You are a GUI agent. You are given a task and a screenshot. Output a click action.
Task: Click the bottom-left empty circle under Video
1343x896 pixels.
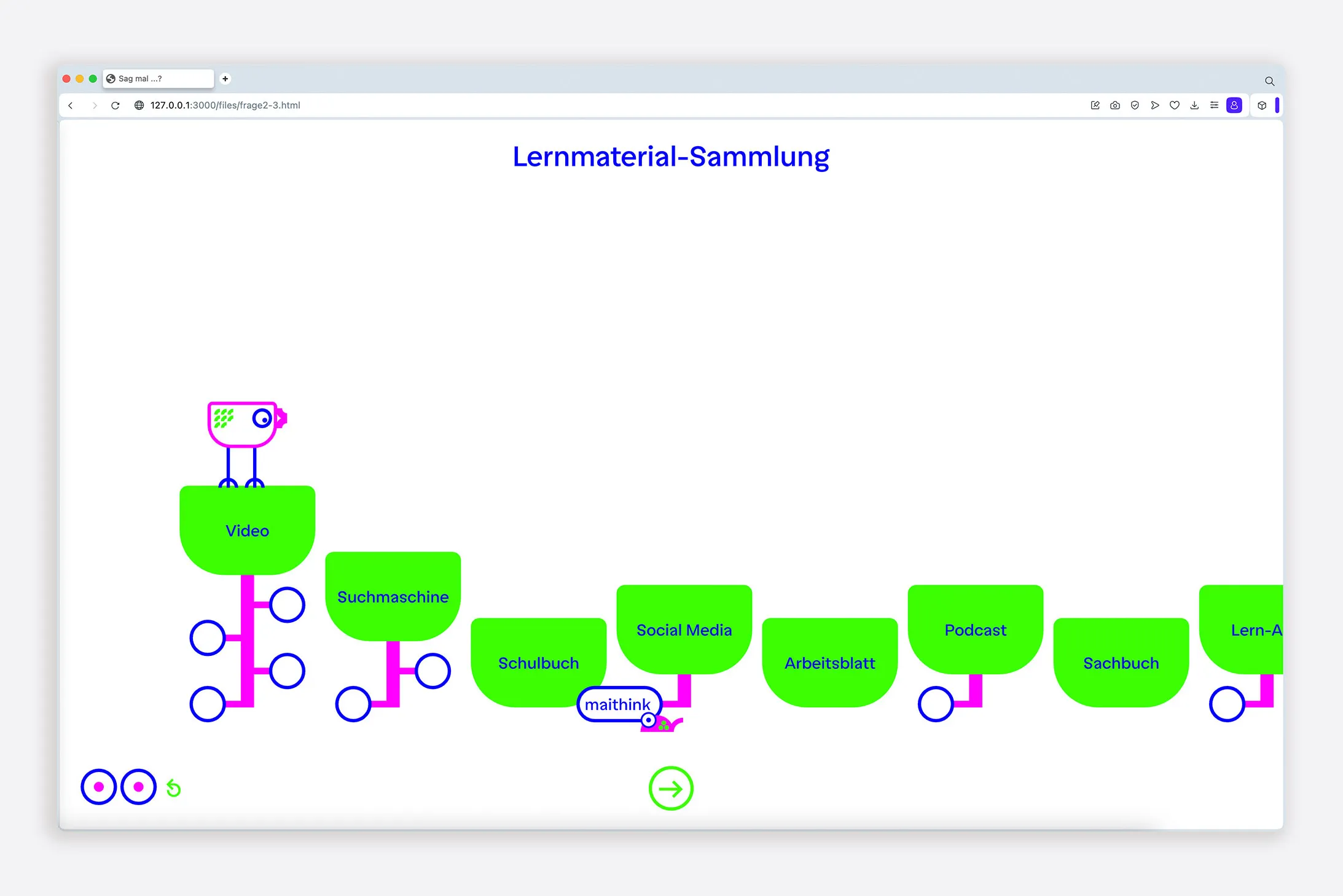pyautogui.click(x=208, y=704)
